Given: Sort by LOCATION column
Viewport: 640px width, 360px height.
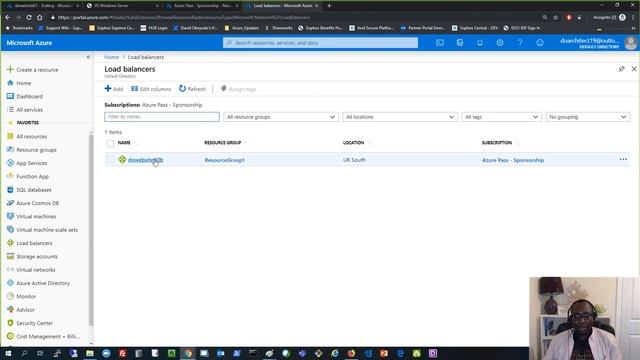Looking at the screenshot, I should click(x=353, y=143).
